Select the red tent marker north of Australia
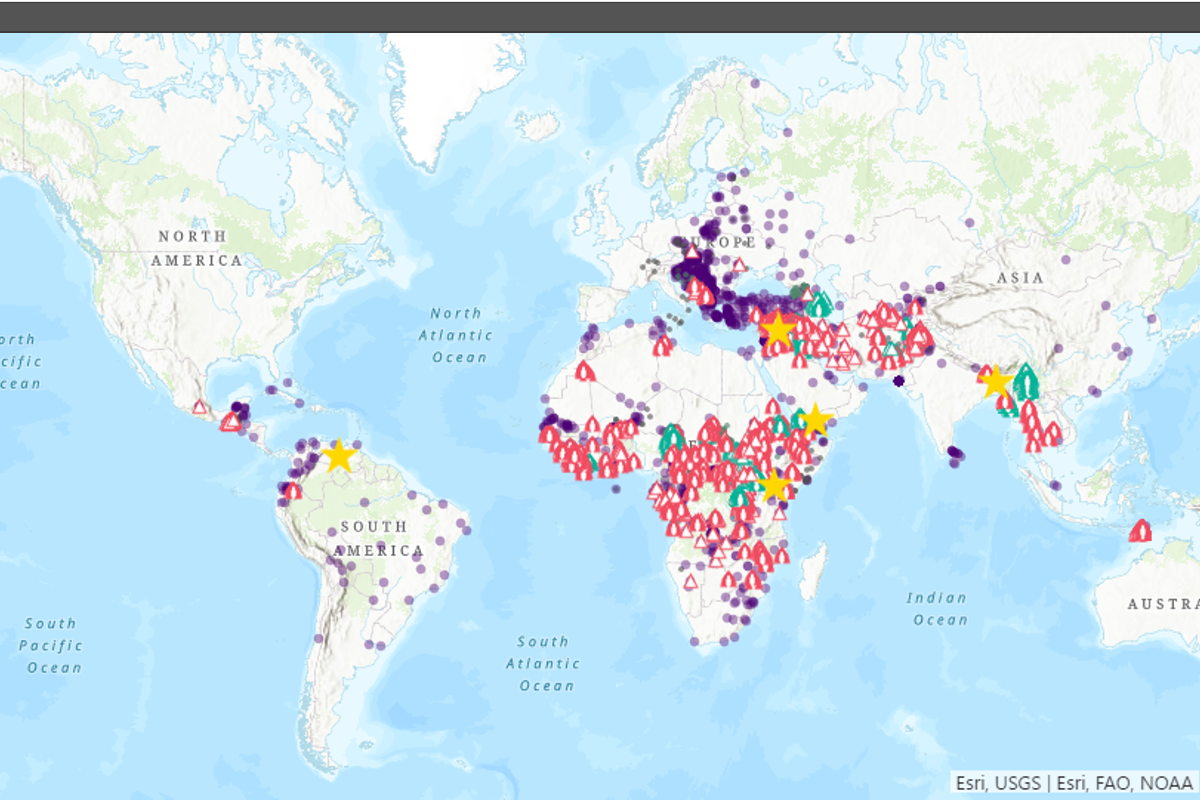The width and height of the screenshot is (1200, 800). click(1139, 531)
